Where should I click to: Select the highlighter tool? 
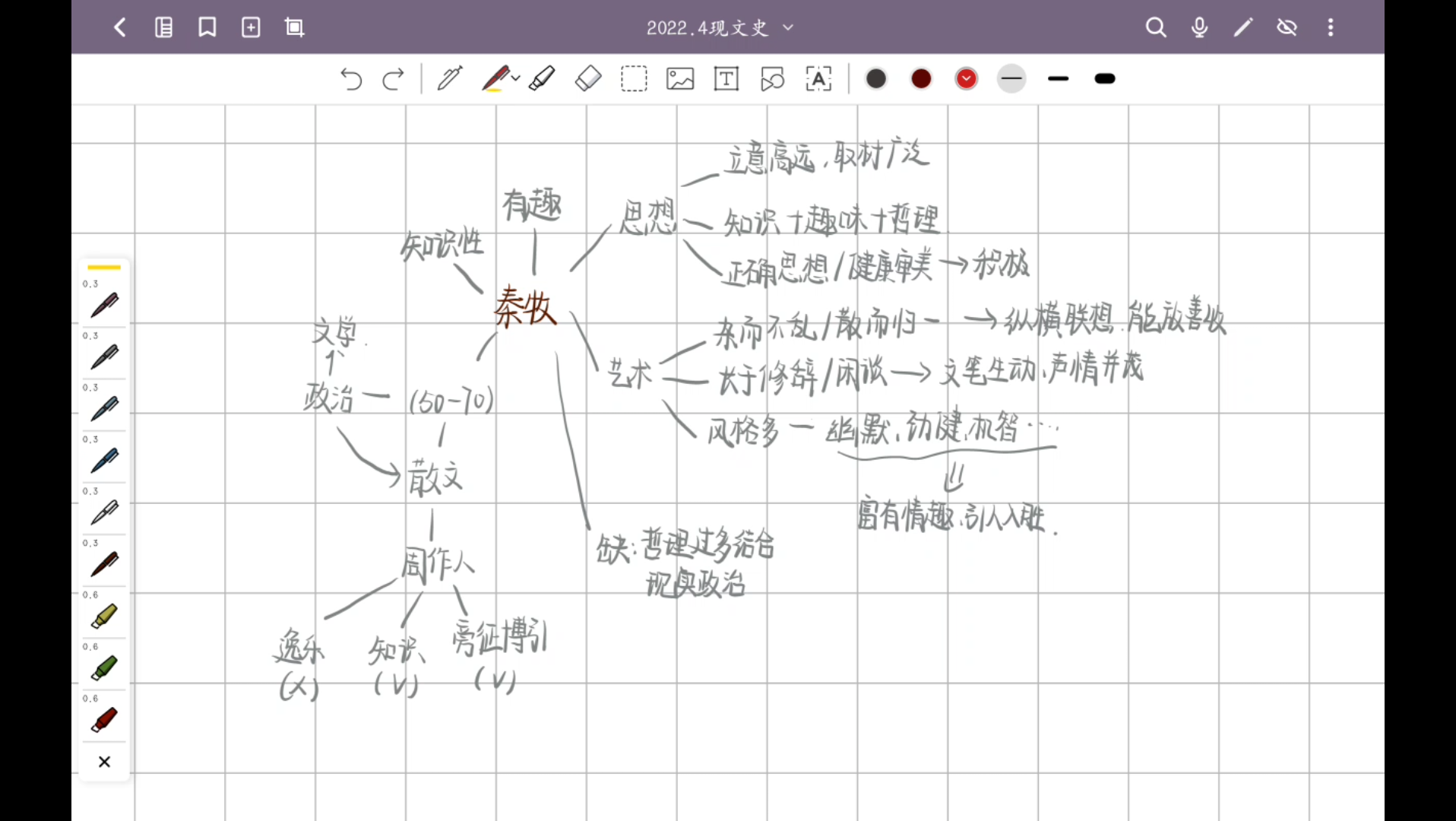click(542, 79)
